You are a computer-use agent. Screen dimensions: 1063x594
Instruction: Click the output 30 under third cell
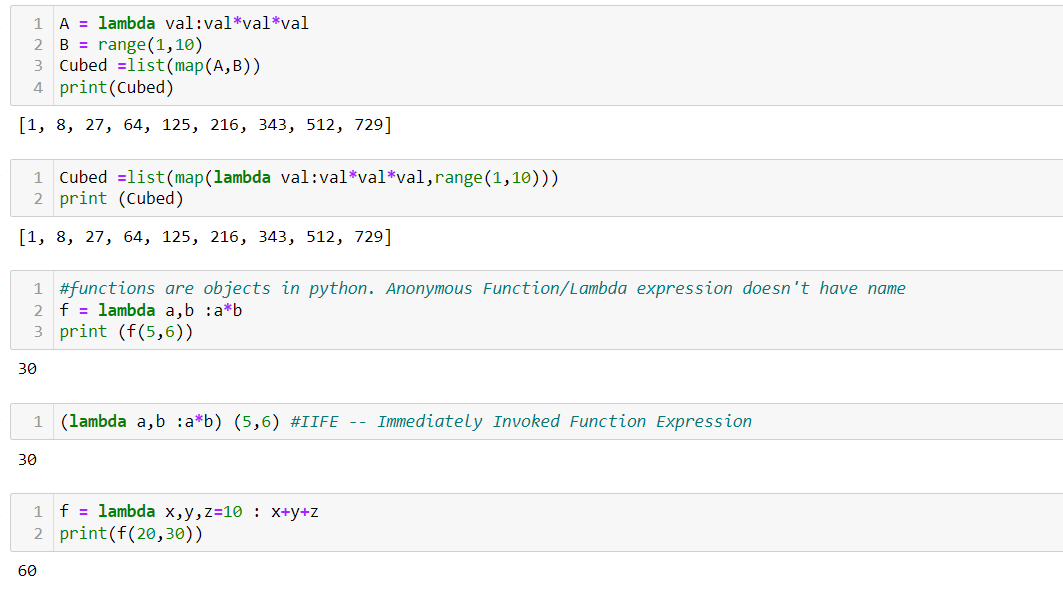point(27,369)
